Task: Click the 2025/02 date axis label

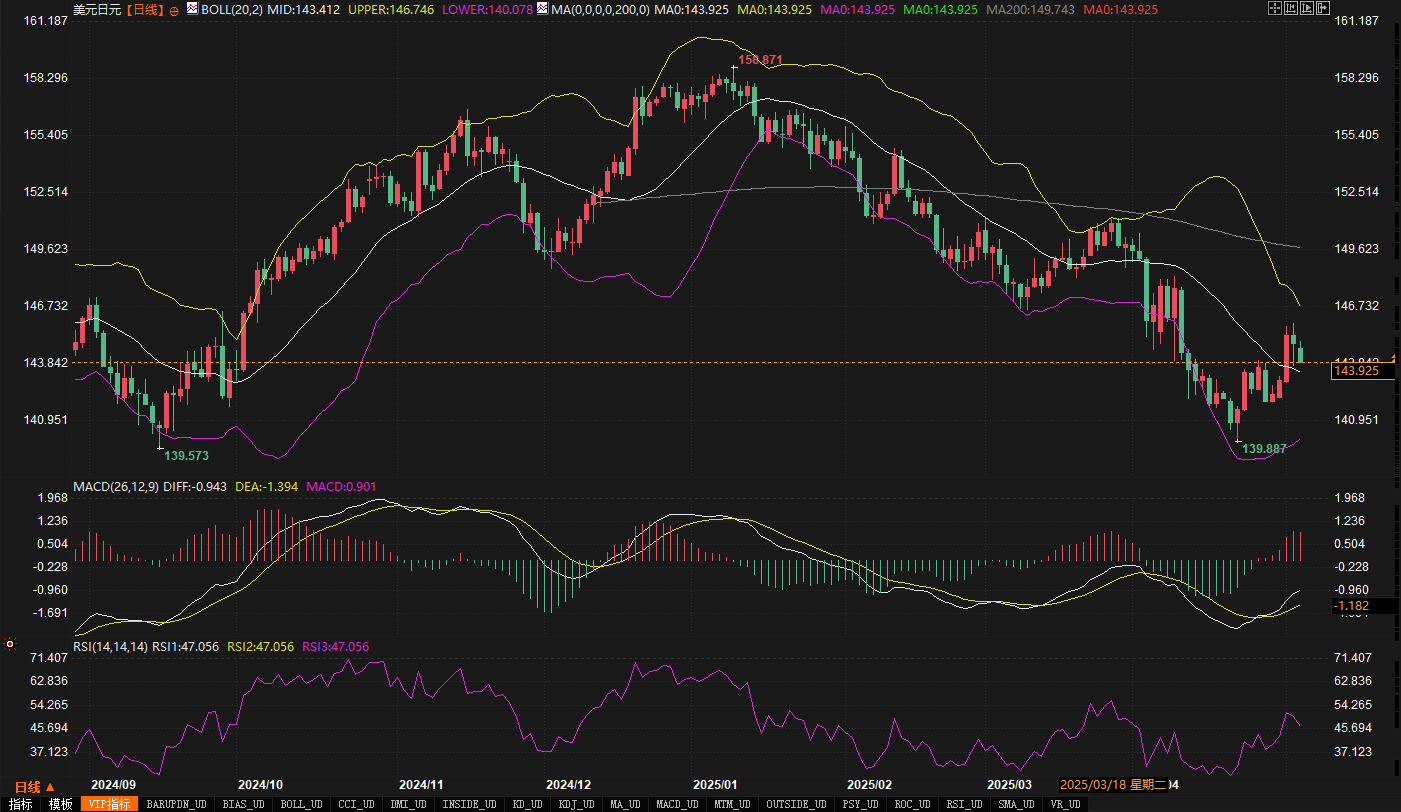Action: coord(869,785)
